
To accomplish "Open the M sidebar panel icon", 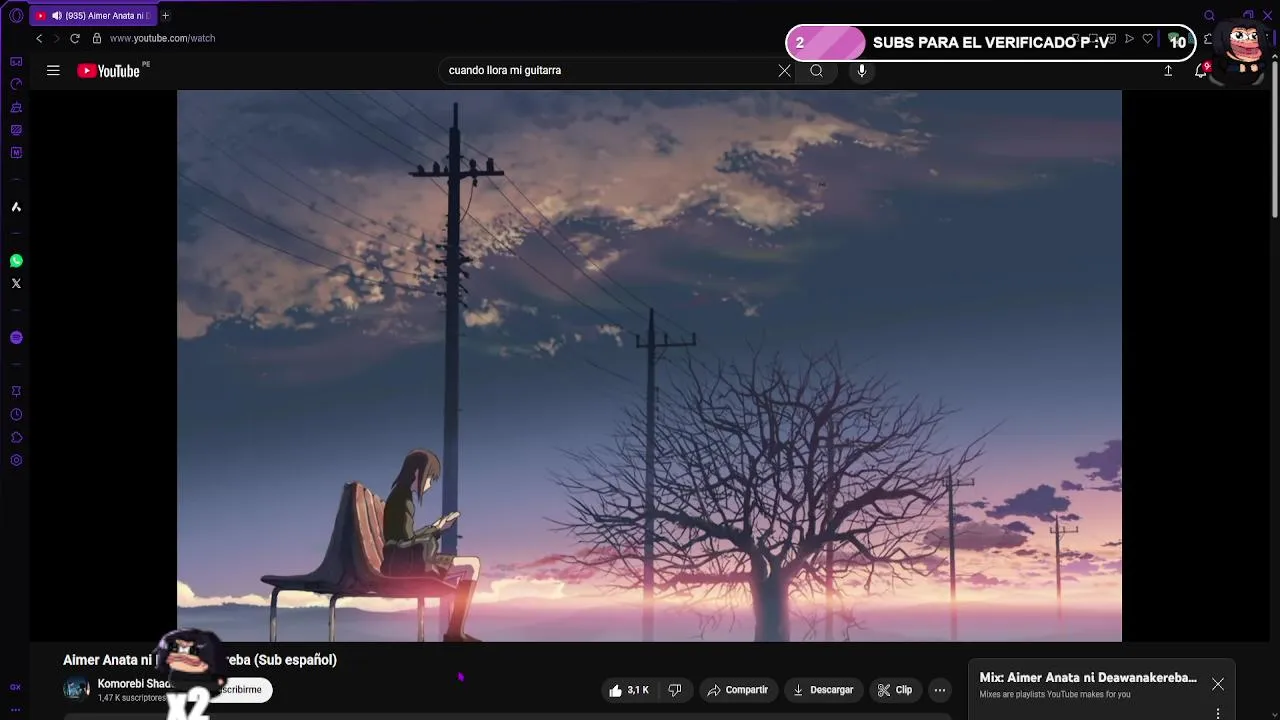I will 16,153.
